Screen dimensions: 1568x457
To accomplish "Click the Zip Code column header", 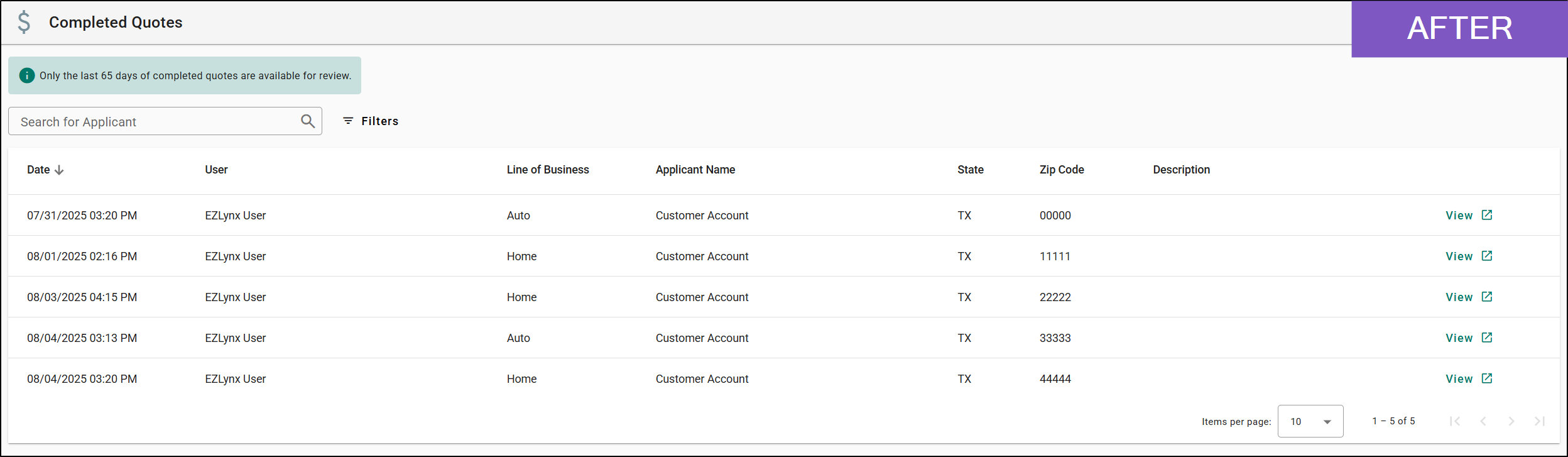I will pyautogui.click(x=1062, y=170).
